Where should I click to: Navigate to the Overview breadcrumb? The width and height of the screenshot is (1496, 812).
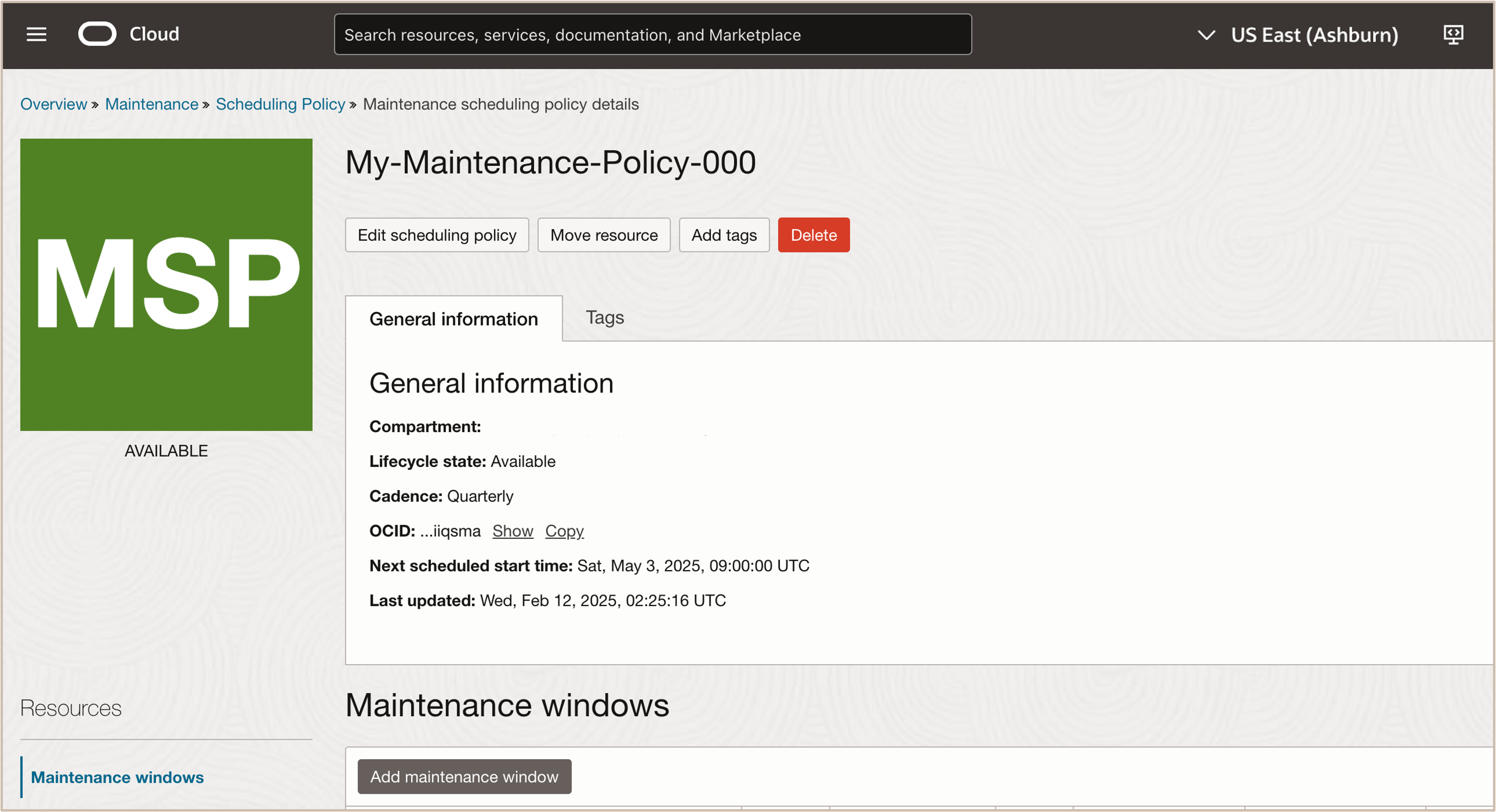point(54,104)
